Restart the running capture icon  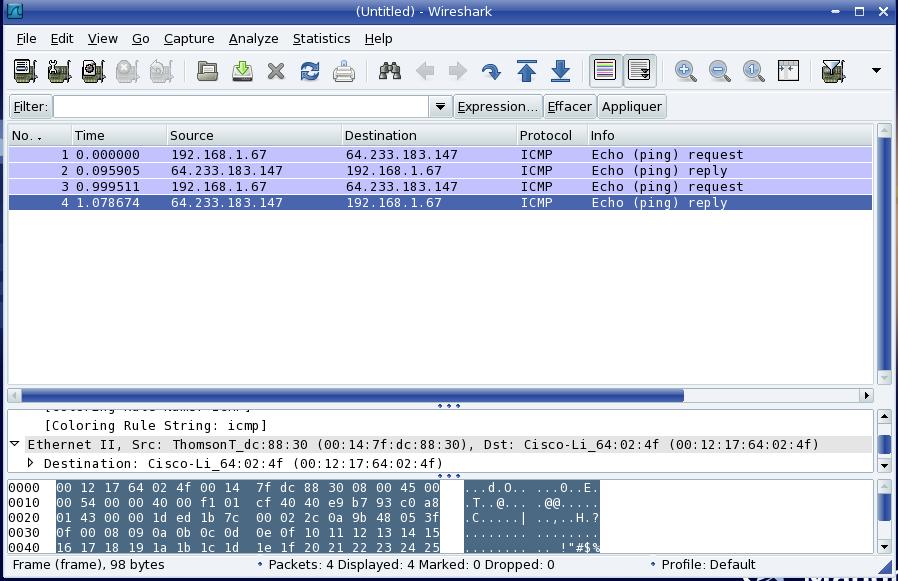pos(162,71)
